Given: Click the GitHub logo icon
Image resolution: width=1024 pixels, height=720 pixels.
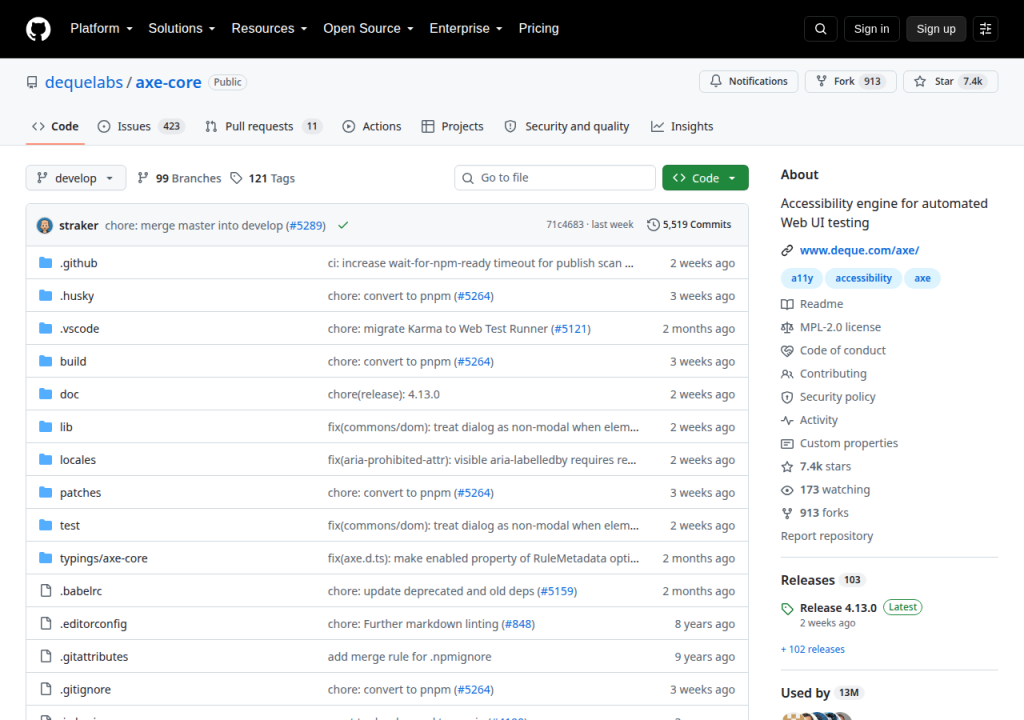Looking at the screenshot, I should point(38,29).
